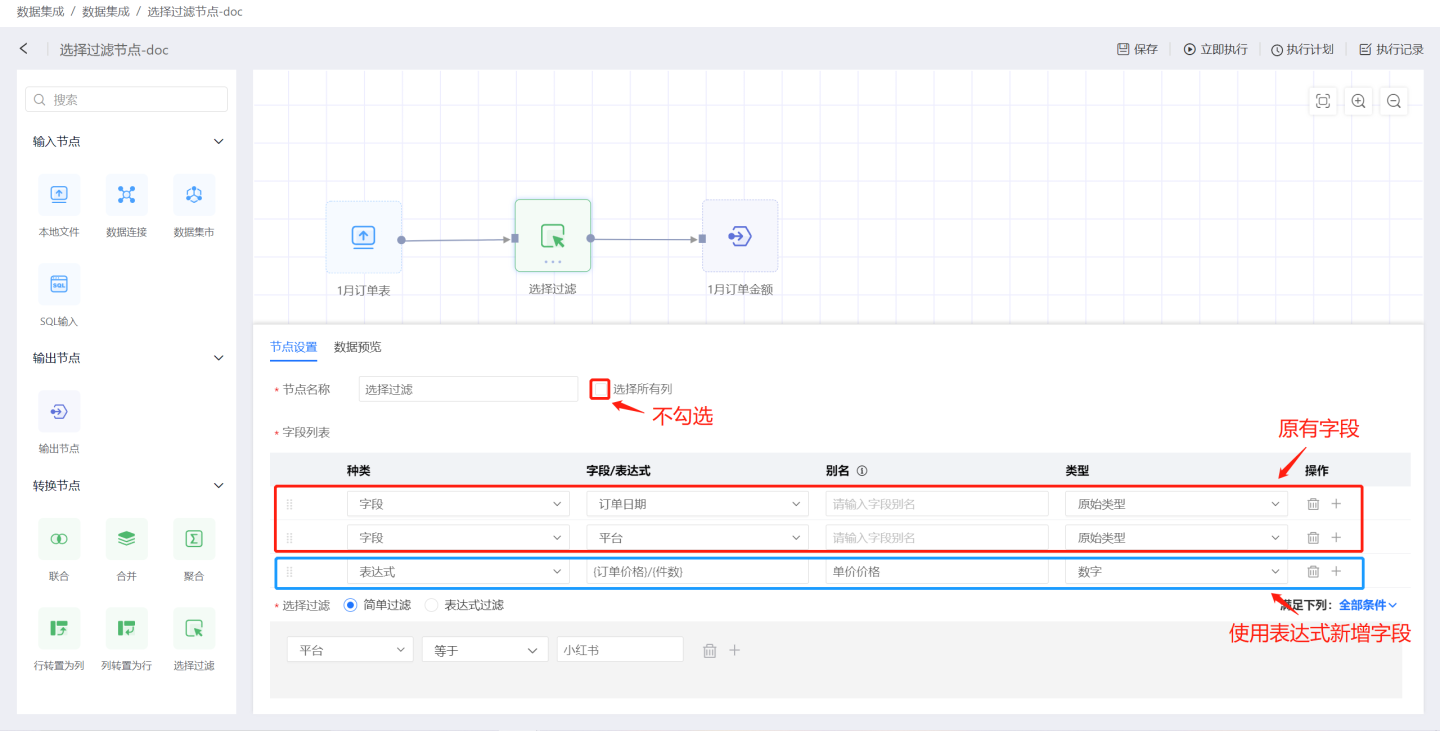1440x731 pixels.
Task: Collapse the 输入节点 section
Action: pos(218,142)
